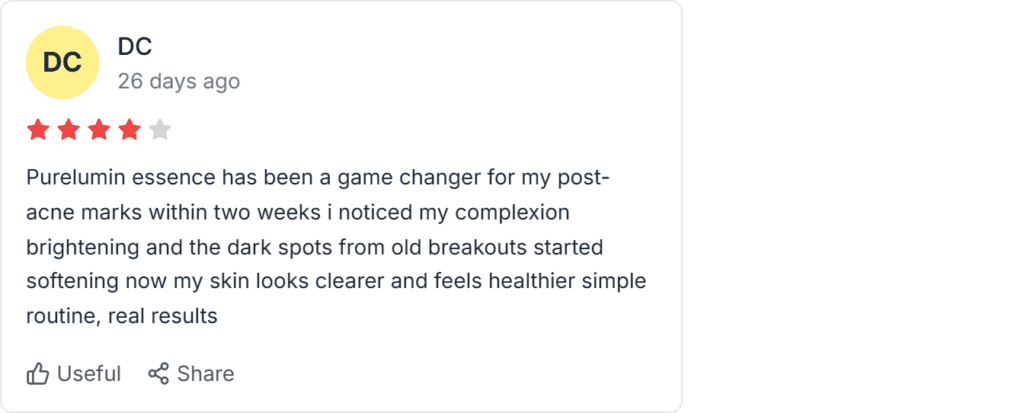Select the fifth grey rating star
Screen dimensions: 1024x413
click(160, 130)
